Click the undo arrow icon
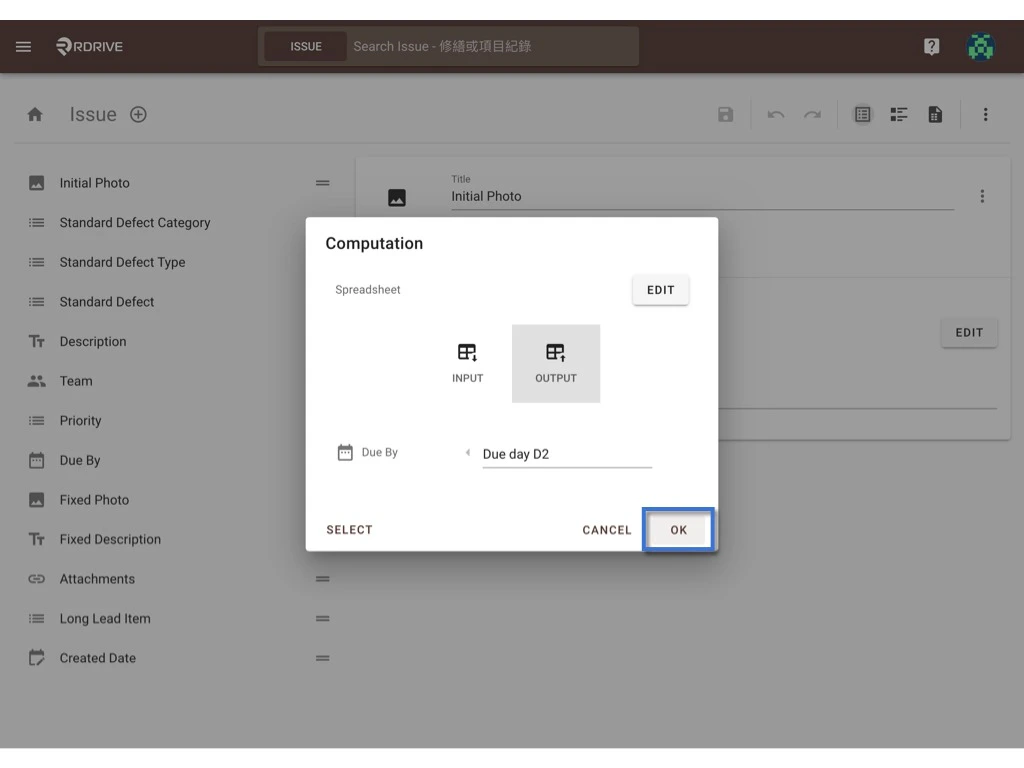The height and width of the screenshot is (768, 1024). click(x=776, y=115)
